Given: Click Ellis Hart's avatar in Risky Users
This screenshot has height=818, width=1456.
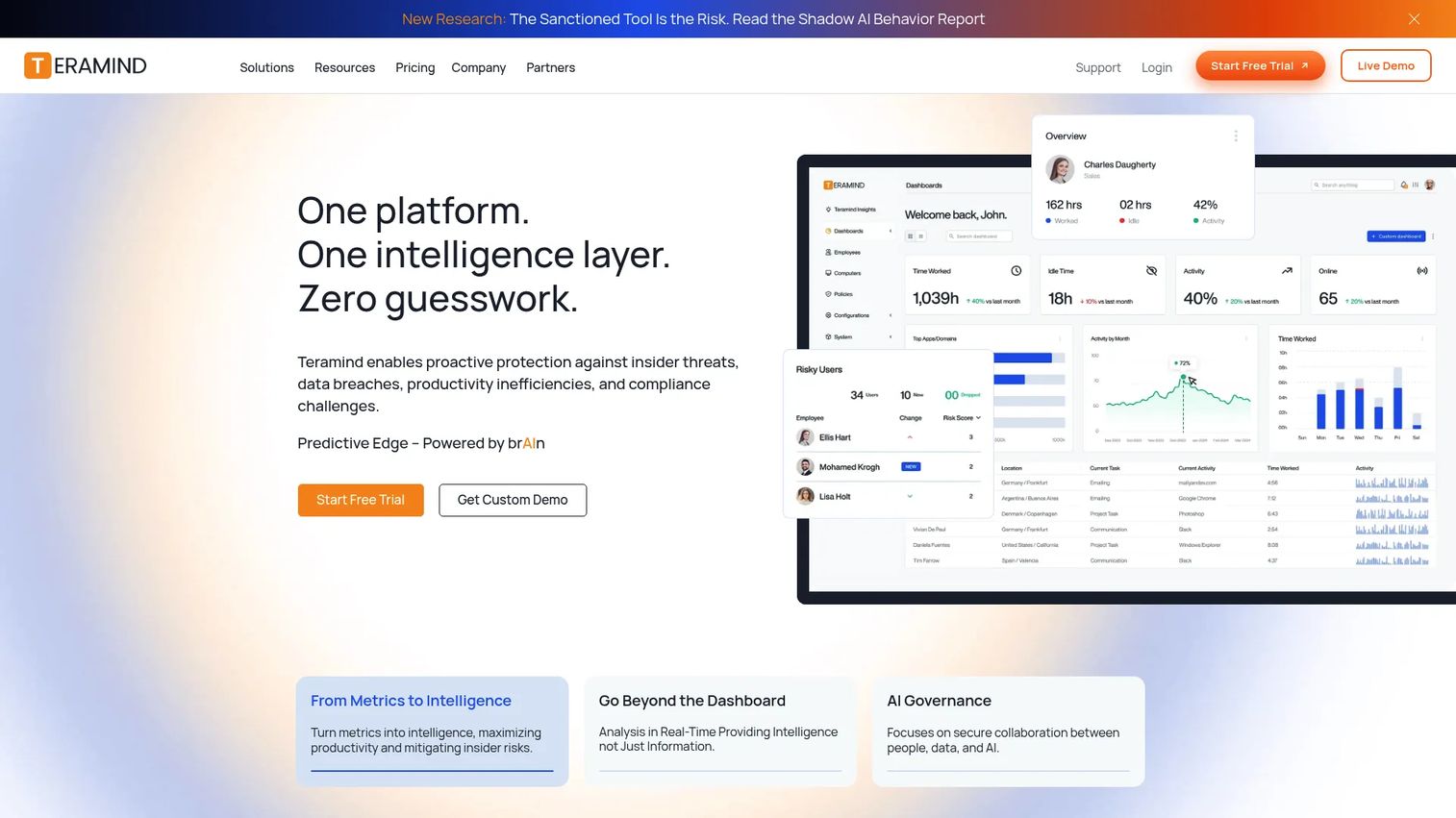Looking at the screenshot, I should pos(805,437).
